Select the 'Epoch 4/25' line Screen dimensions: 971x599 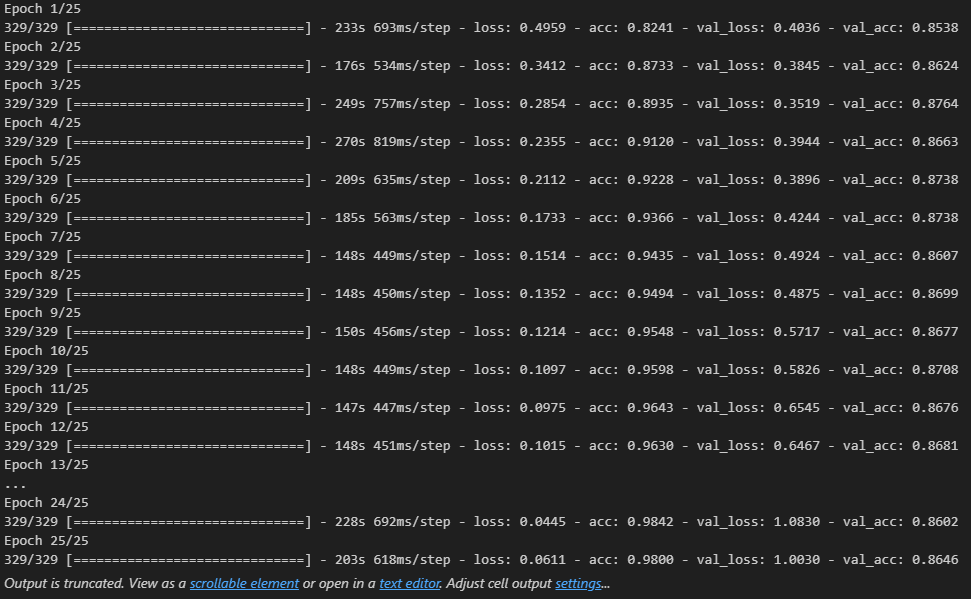(42, 123)
